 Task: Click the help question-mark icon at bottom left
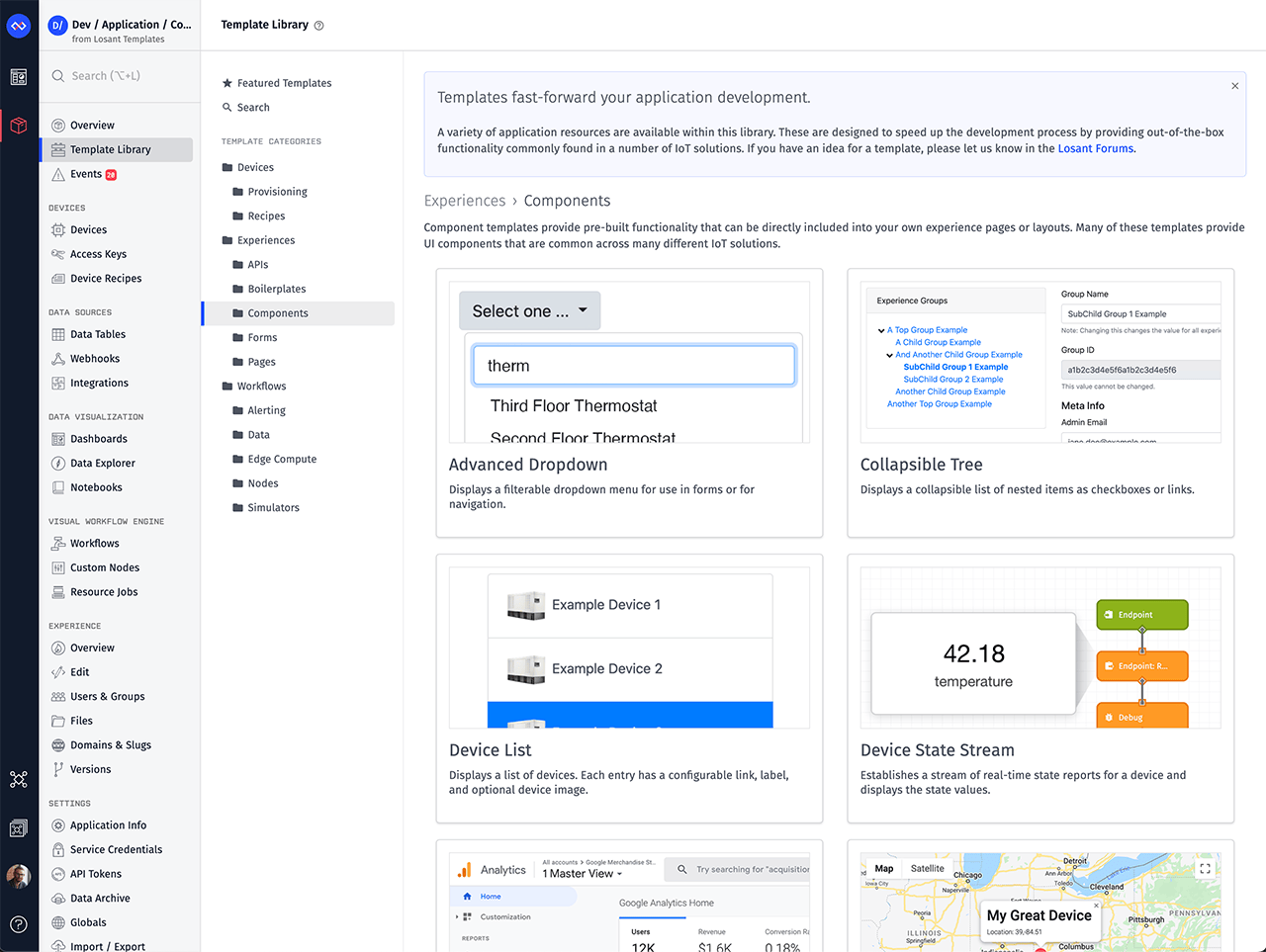tap(19, 924)
